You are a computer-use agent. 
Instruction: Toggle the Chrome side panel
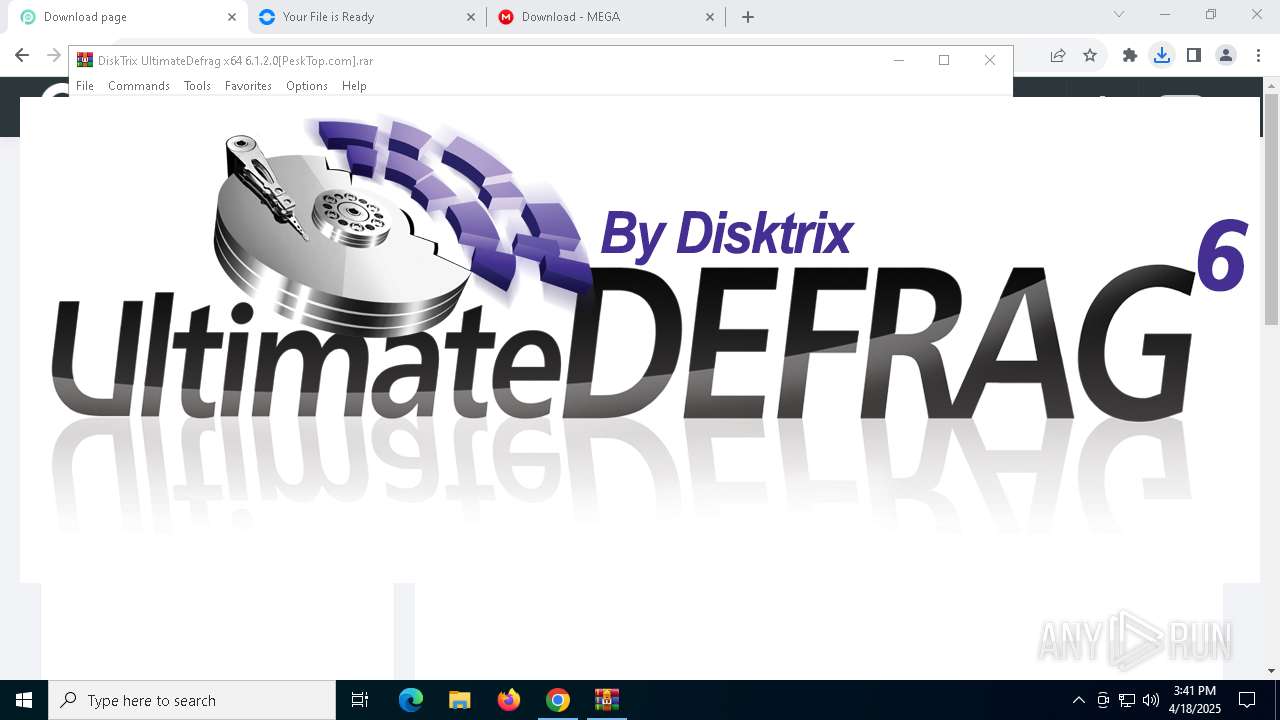click(x=1194, y=56)
